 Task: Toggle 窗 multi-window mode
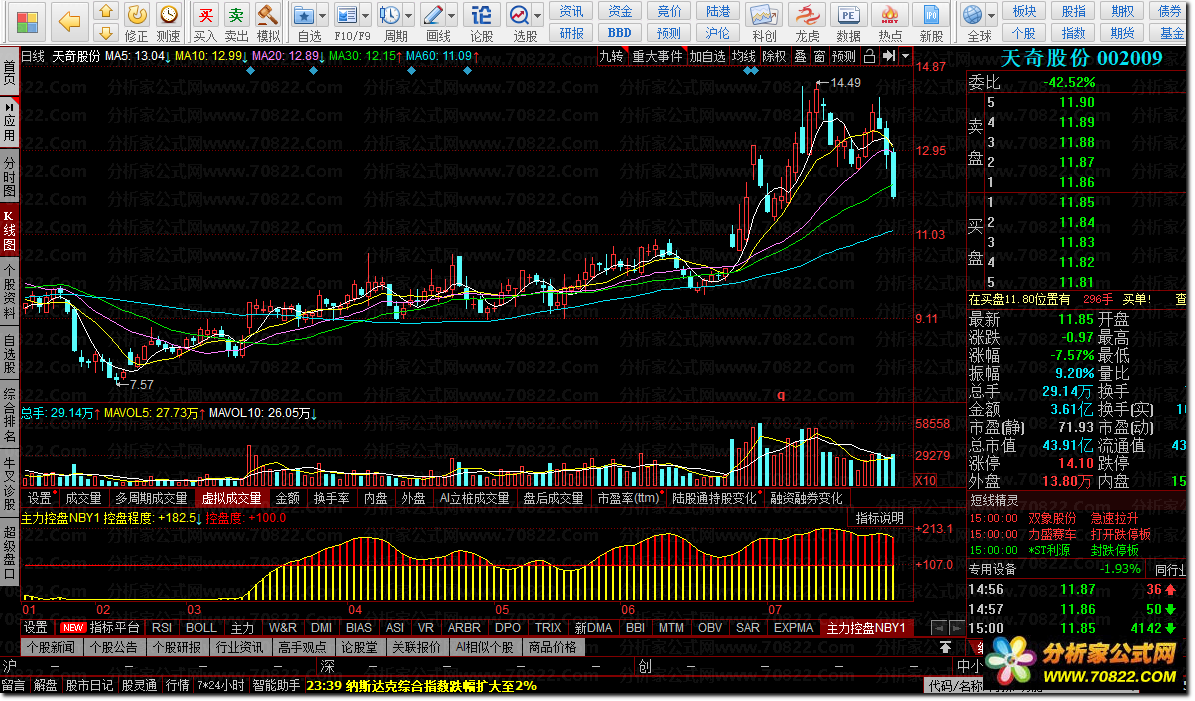click(x=819, y=56)
